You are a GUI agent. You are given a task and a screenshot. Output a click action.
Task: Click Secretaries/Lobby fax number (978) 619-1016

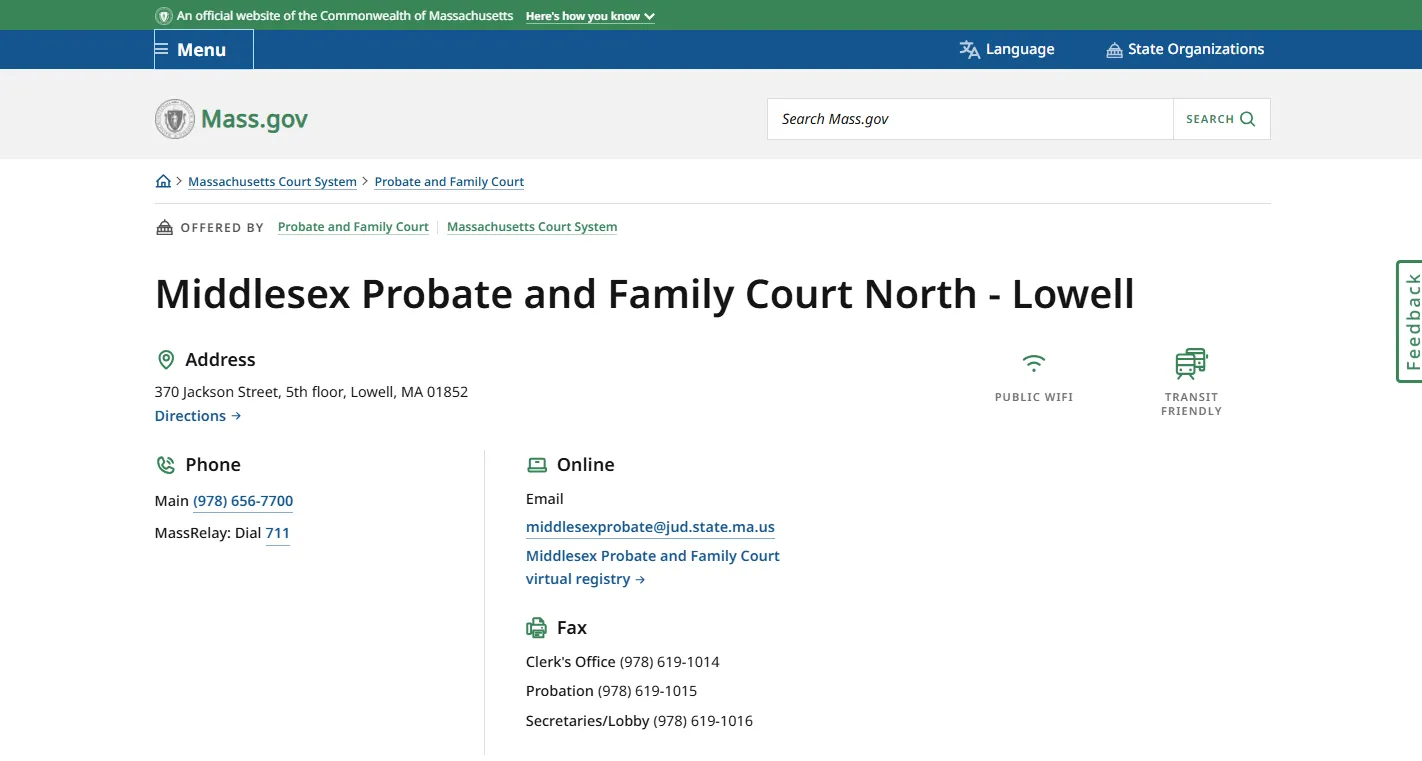pos(703,721)
